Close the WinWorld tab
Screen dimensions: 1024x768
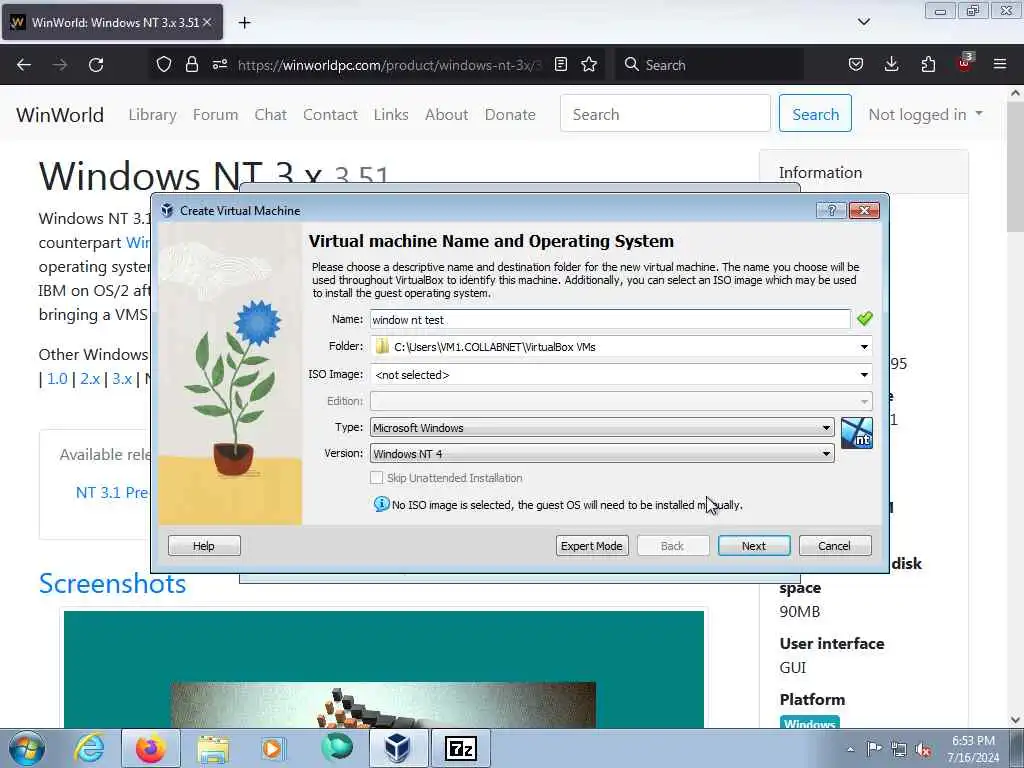pyautogui.click(x=207, y=22)
